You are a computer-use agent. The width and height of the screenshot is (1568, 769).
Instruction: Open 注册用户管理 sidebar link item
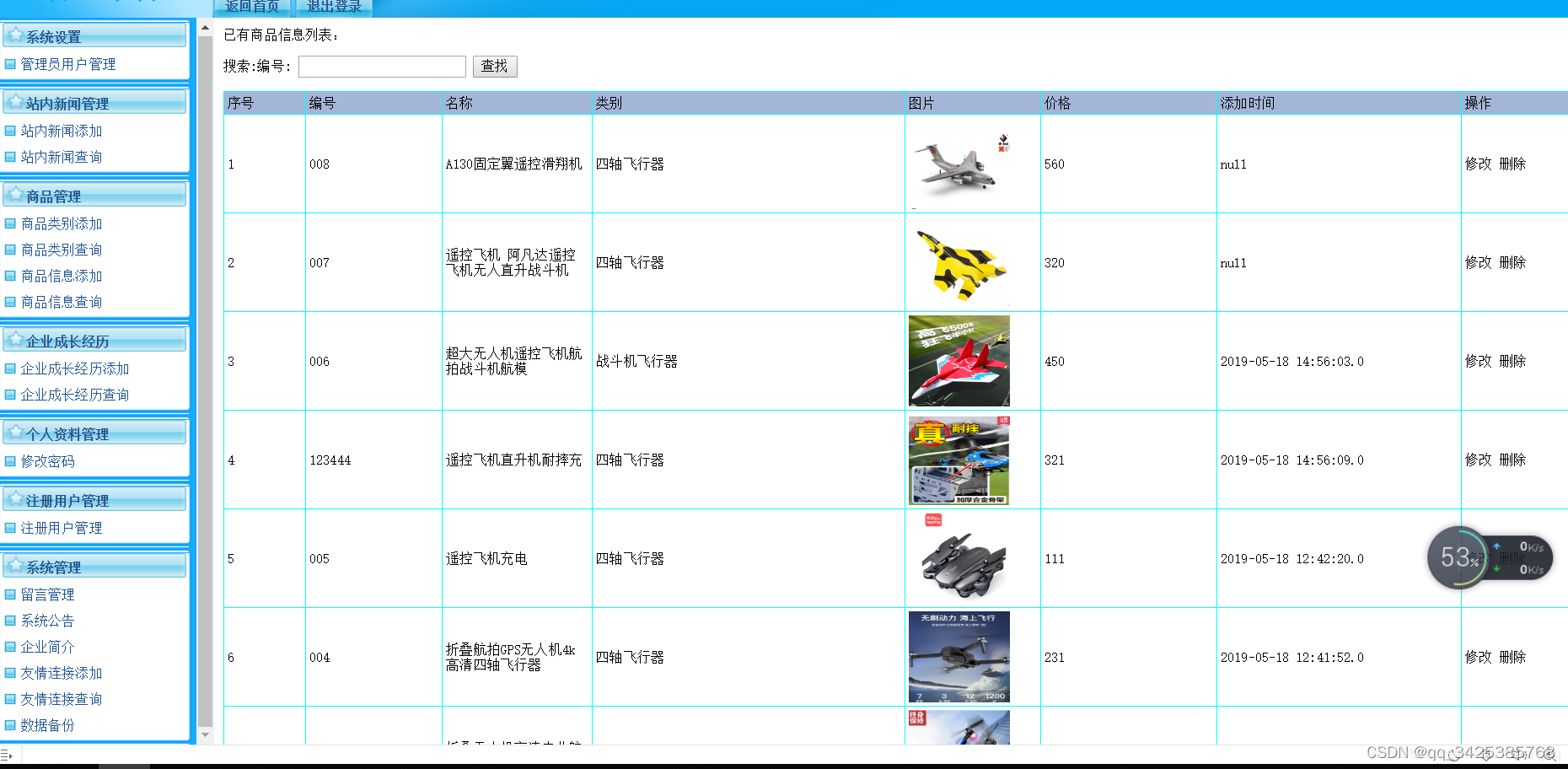pyautogui.click(x=62, y=528)
